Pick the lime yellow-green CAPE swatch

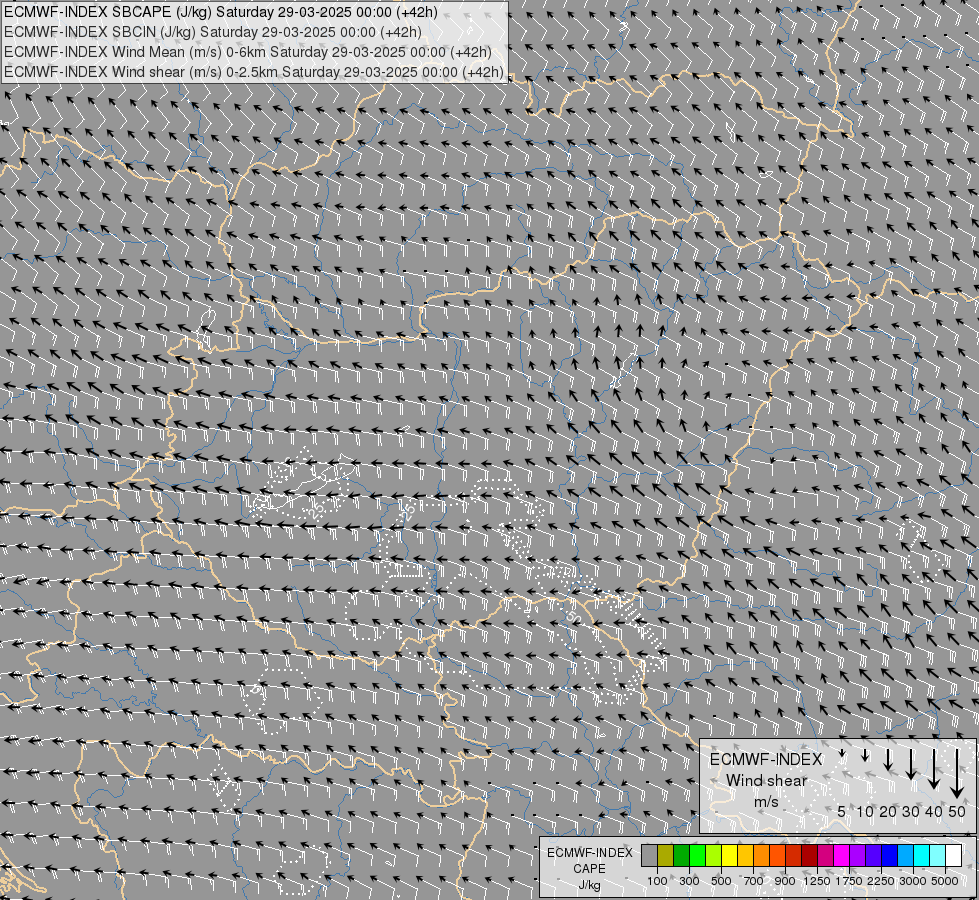714,856
